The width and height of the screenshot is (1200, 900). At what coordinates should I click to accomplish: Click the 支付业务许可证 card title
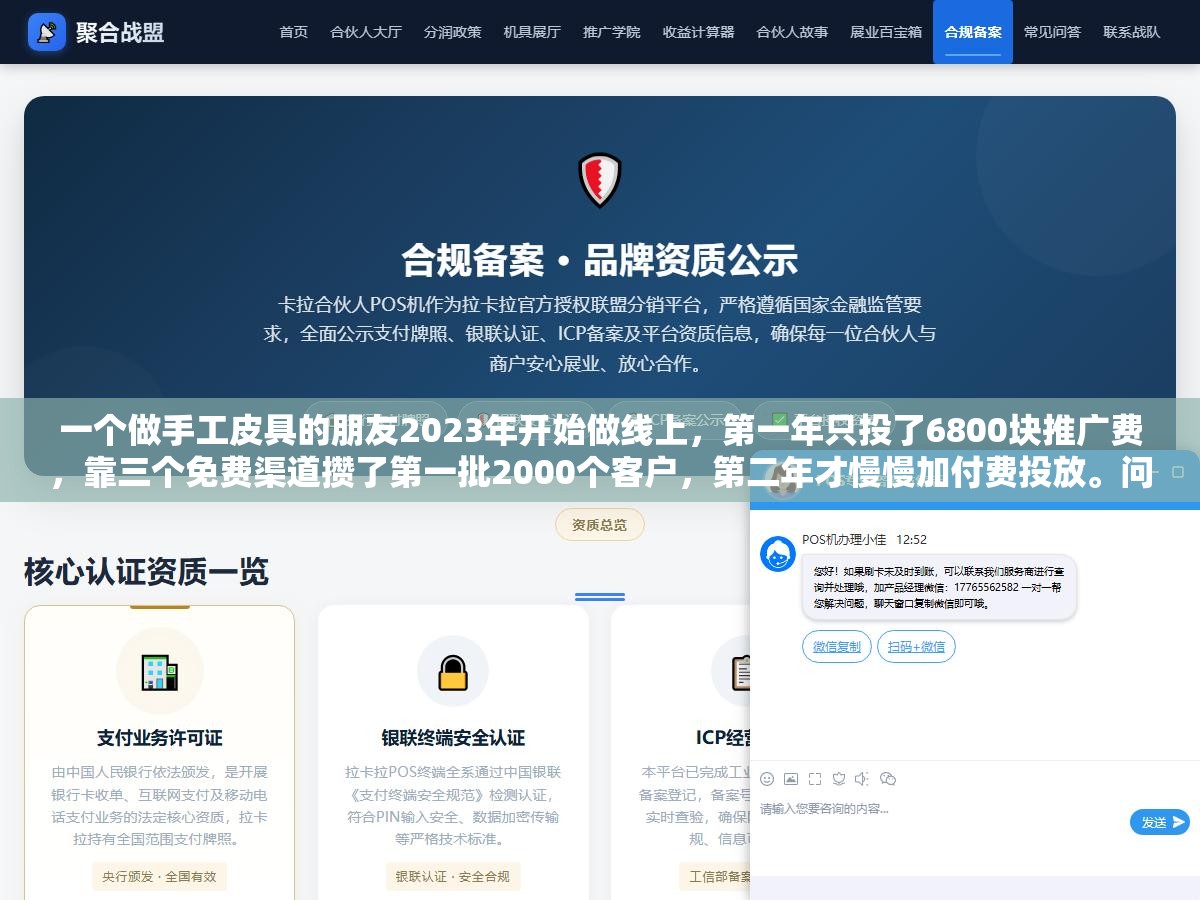159,738
